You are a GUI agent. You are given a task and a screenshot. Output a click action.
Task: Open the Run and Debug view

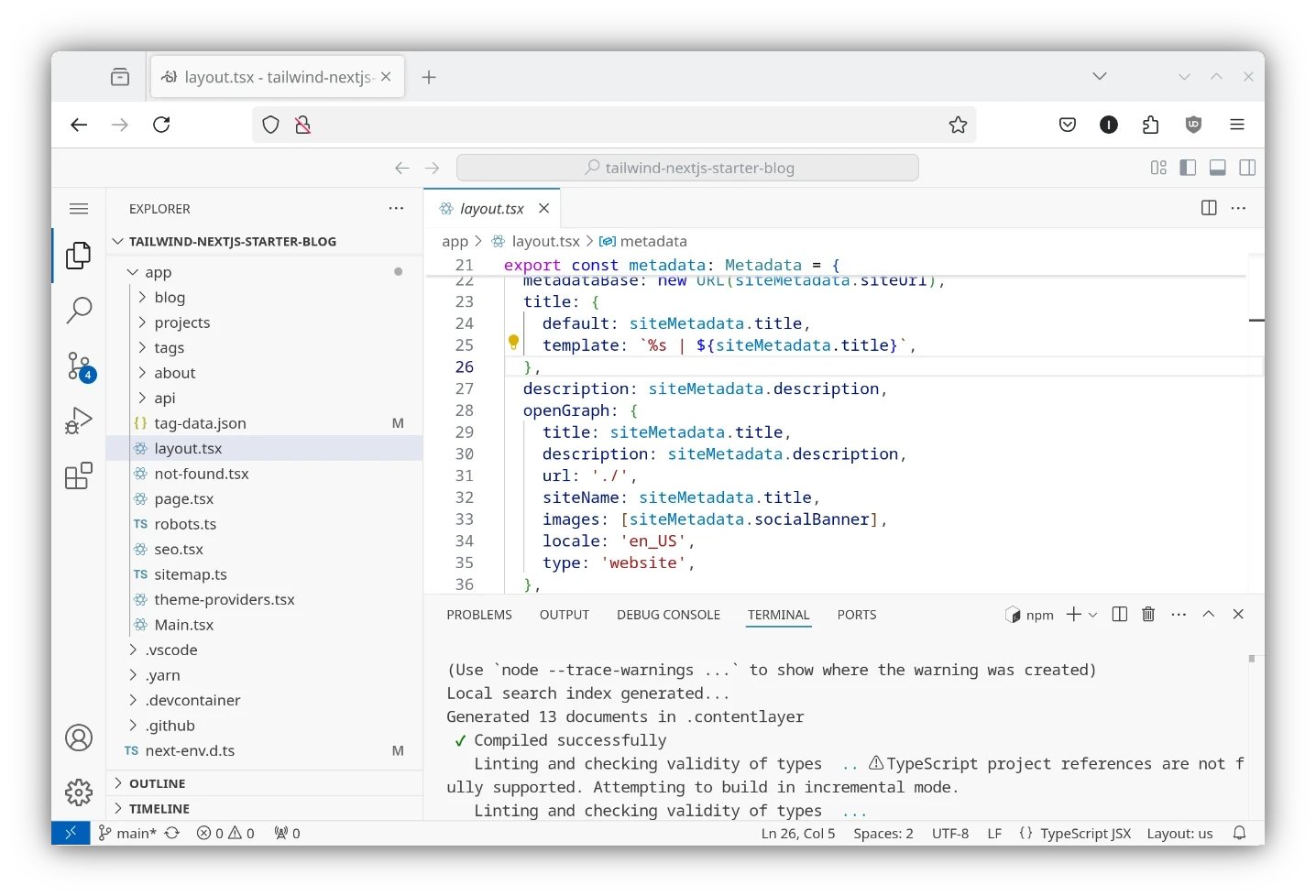point(79,421)
